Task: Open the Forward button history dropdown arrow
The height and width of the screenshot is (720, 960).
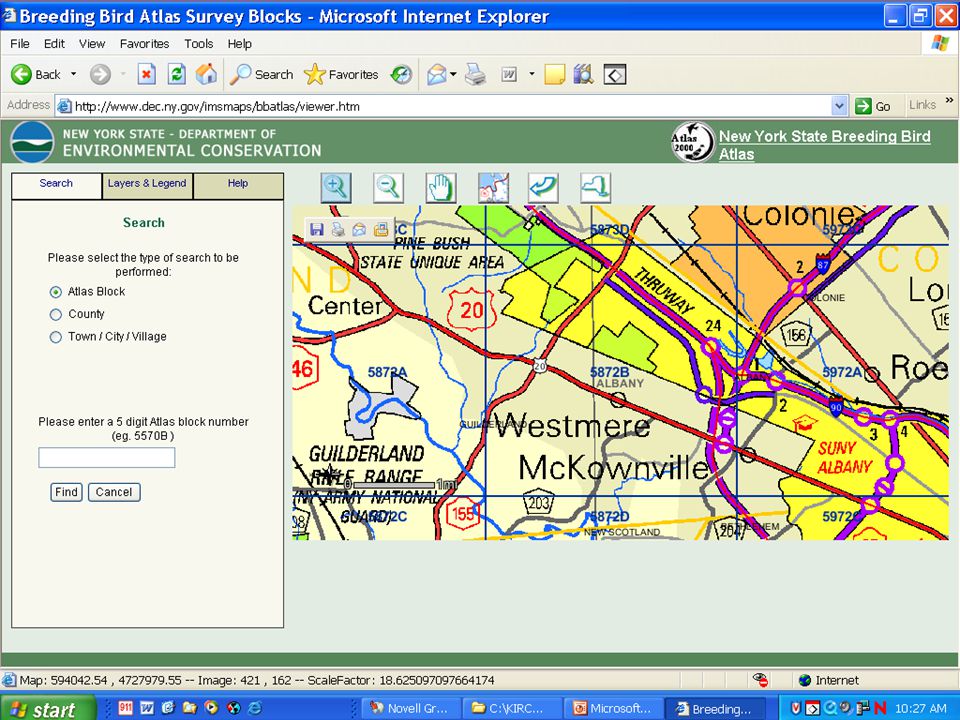Action: point(123,75)
